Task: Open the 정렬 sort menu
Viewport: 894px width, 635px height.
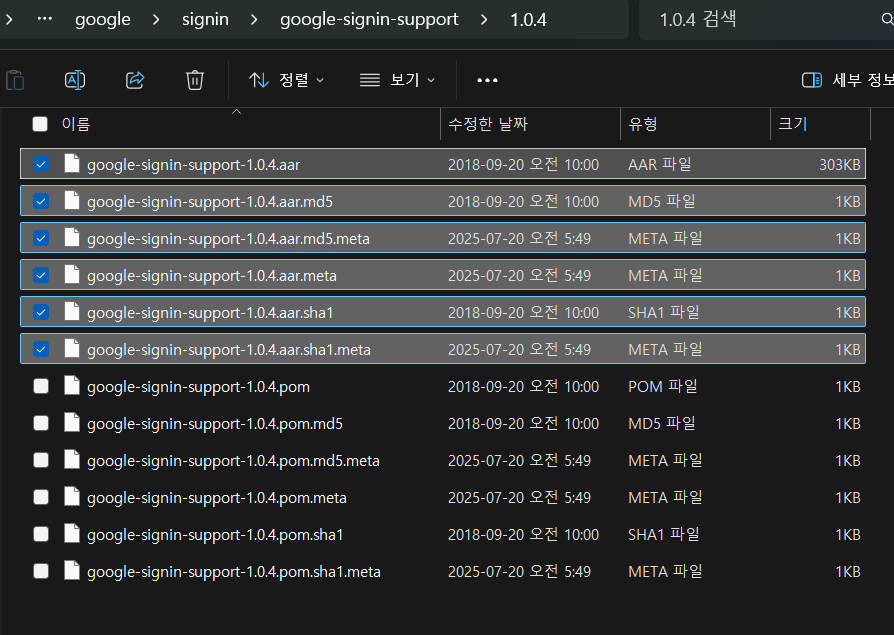Action: 286,80
